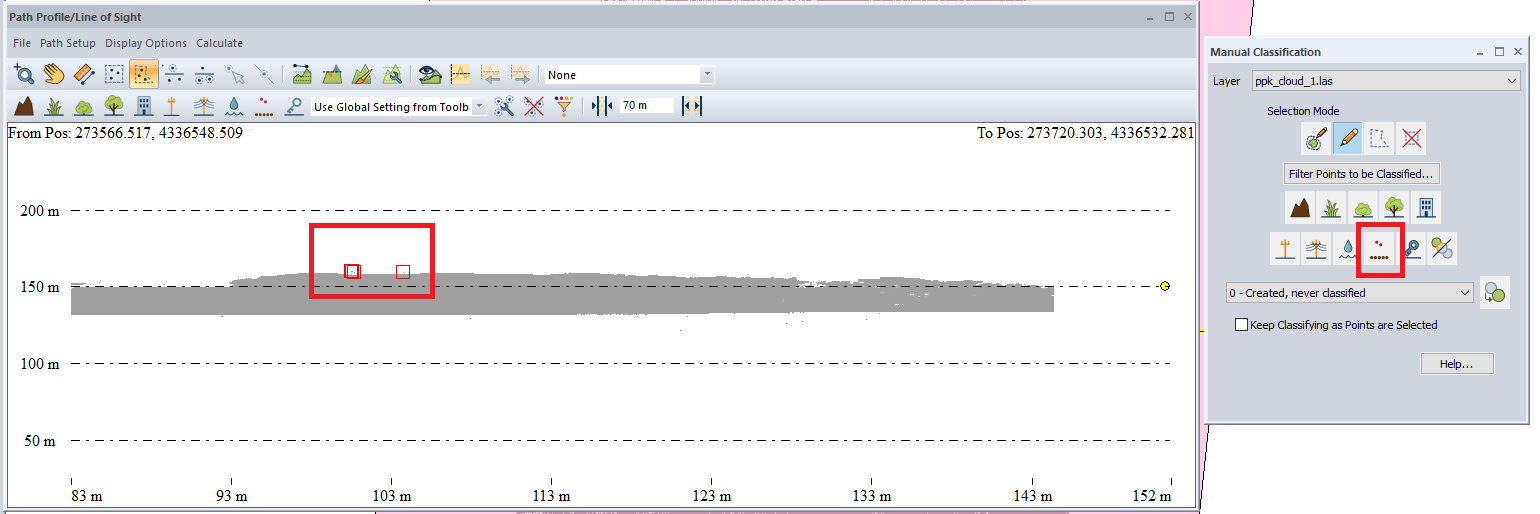Classify as Ground in Manual Classification panel

pos(1300,207)
